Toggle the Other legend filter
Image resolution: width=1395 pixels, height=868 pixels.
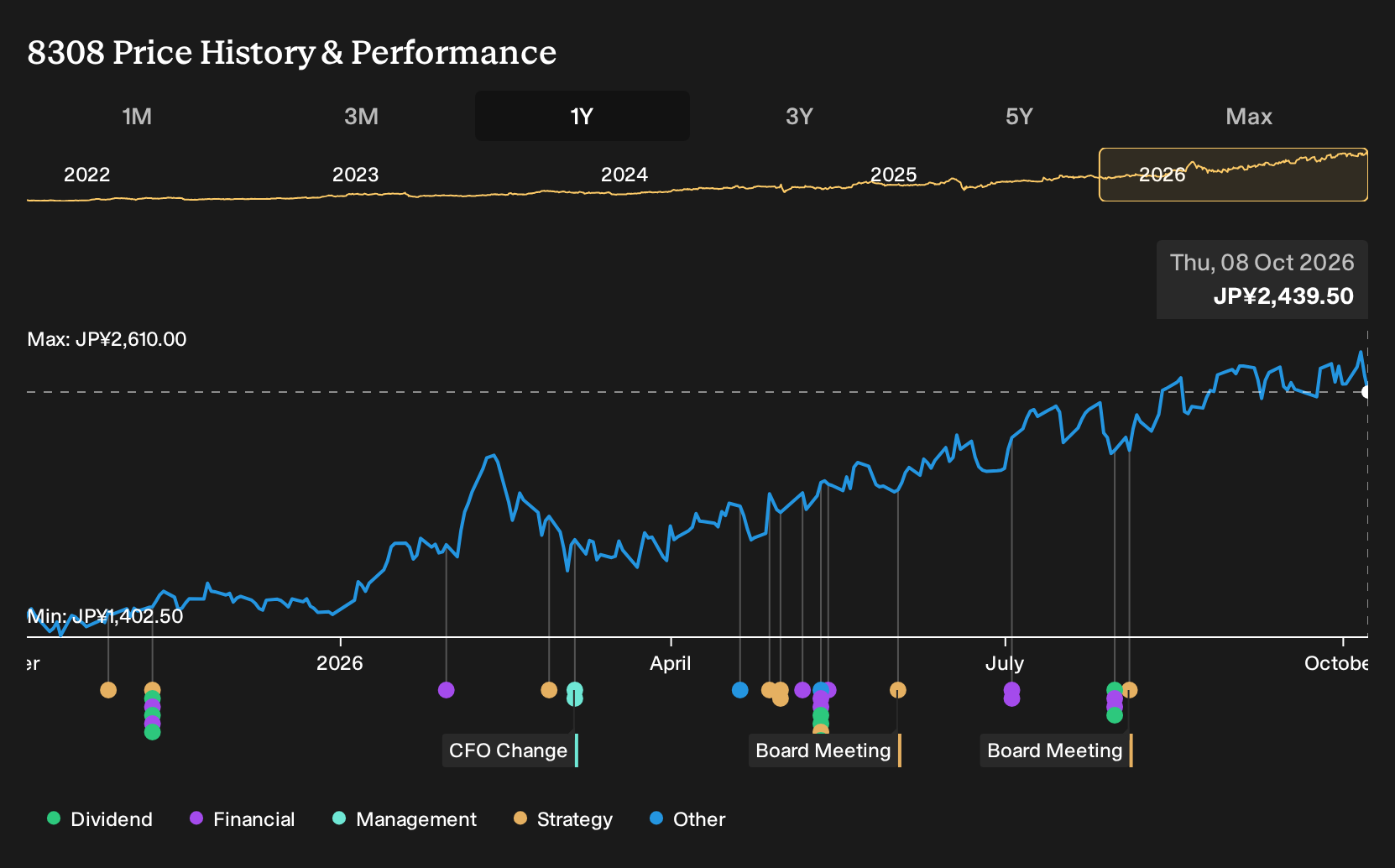pyautogui.click(x=687, y=819)
